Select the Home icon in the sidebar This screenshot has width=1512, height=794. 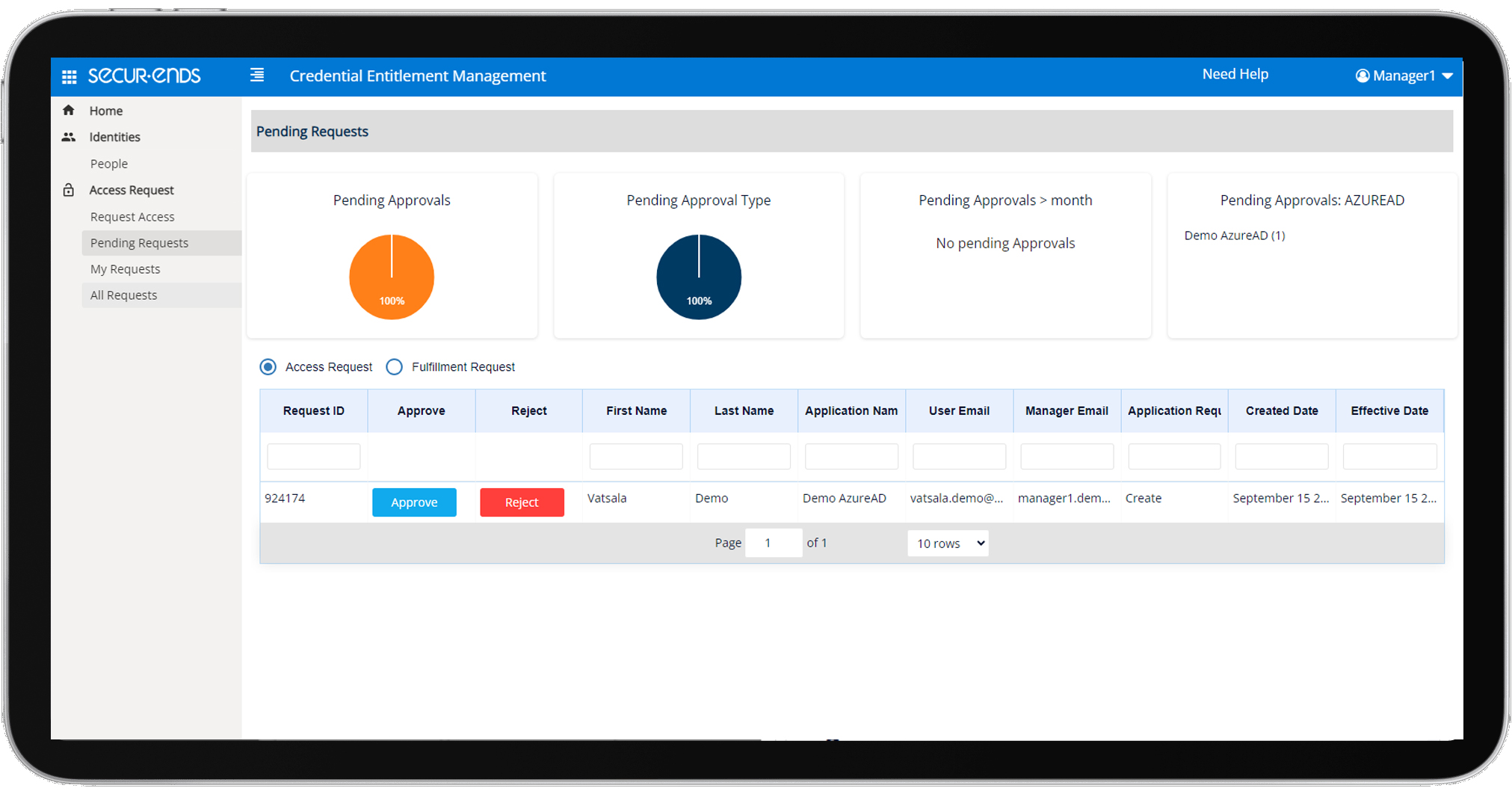point(68,109)
